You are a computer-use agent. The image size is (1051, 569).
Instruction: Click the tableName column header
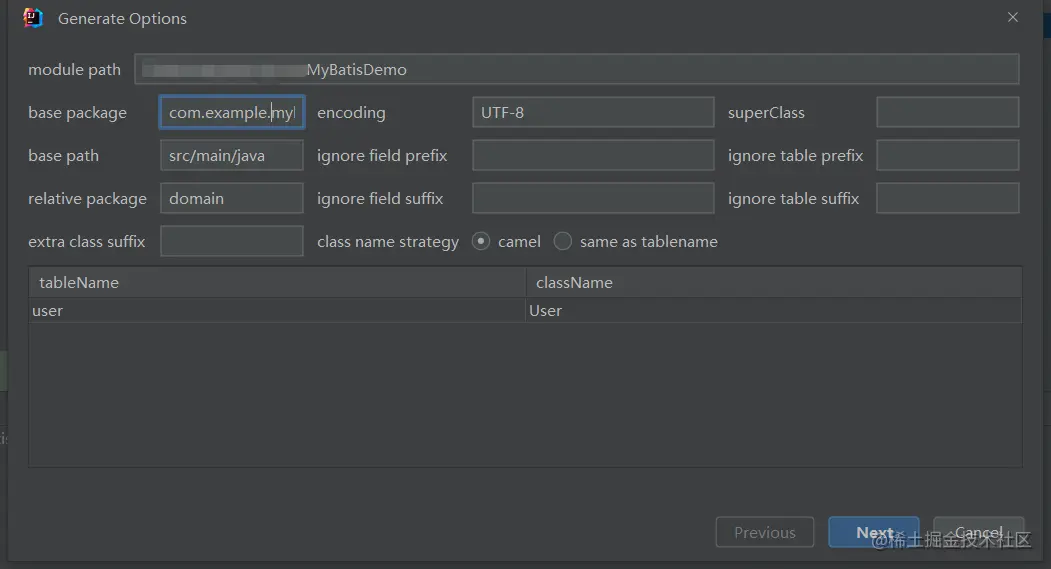tap(277, 282)
